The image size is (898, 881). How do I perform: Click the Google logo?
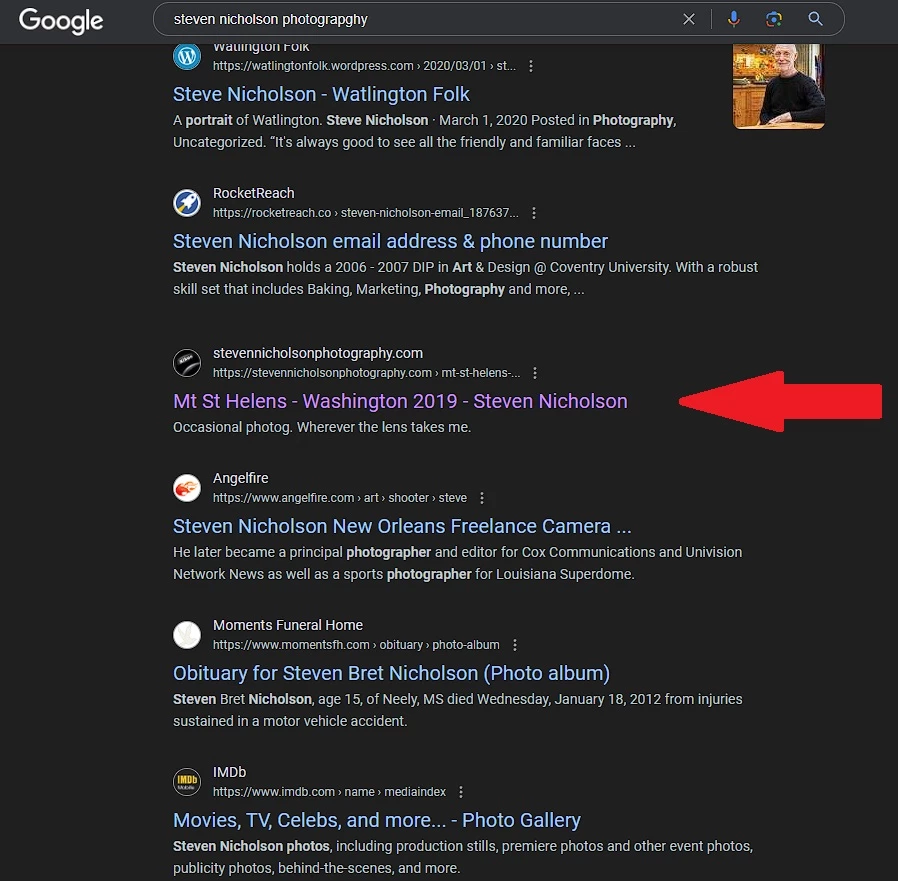61,21
